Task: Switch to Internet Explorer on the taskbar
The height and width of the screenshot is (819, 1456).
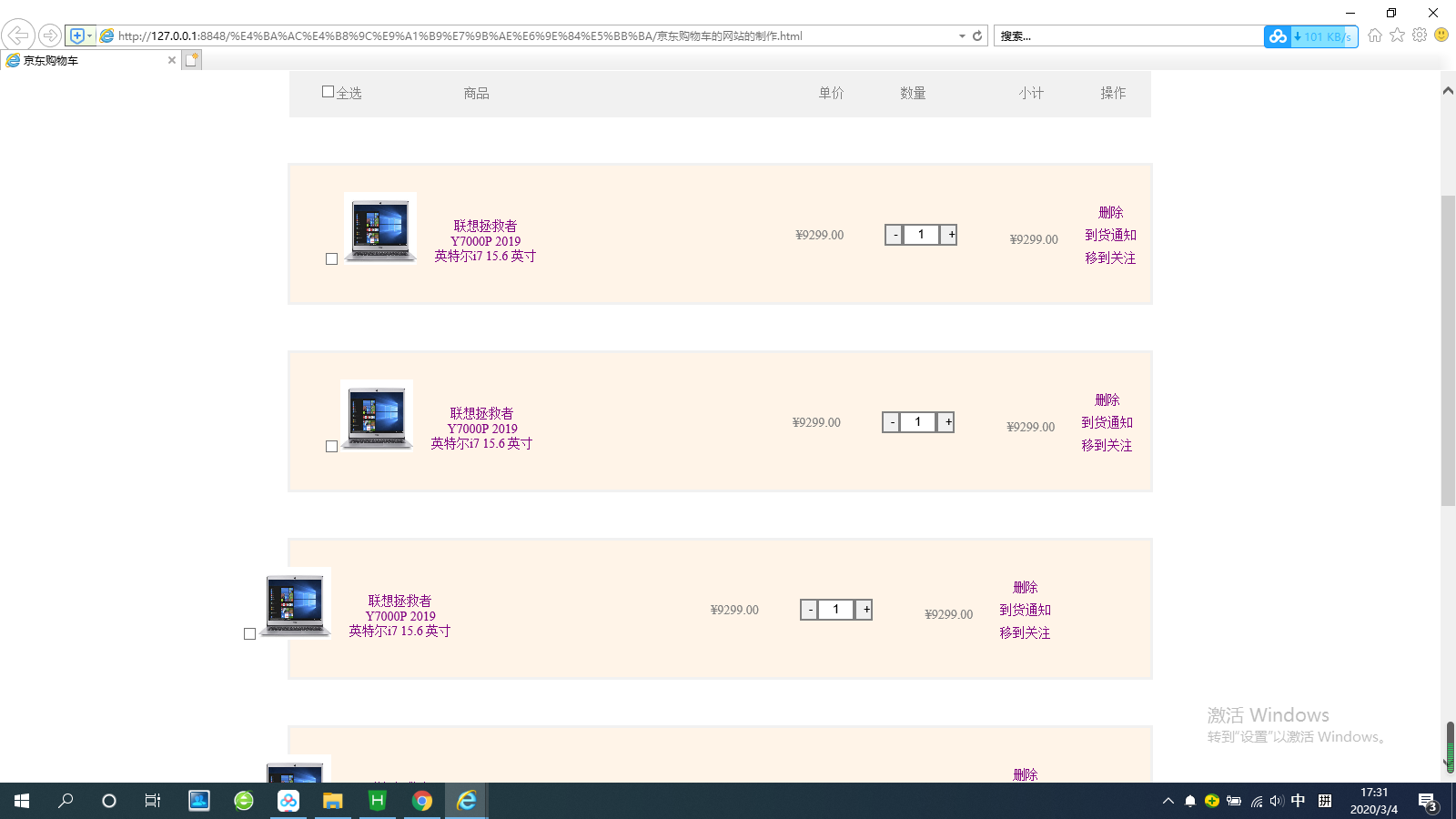Action: pos(466,801)
